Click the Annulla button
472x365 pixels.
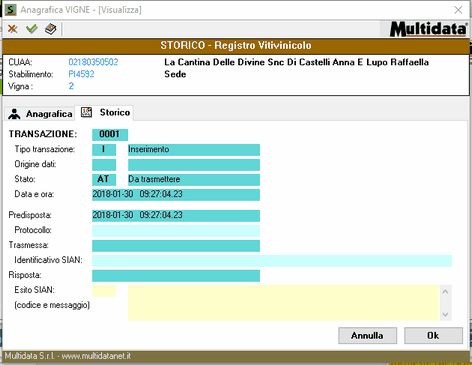pyautogui.click(x=367, y=335)
